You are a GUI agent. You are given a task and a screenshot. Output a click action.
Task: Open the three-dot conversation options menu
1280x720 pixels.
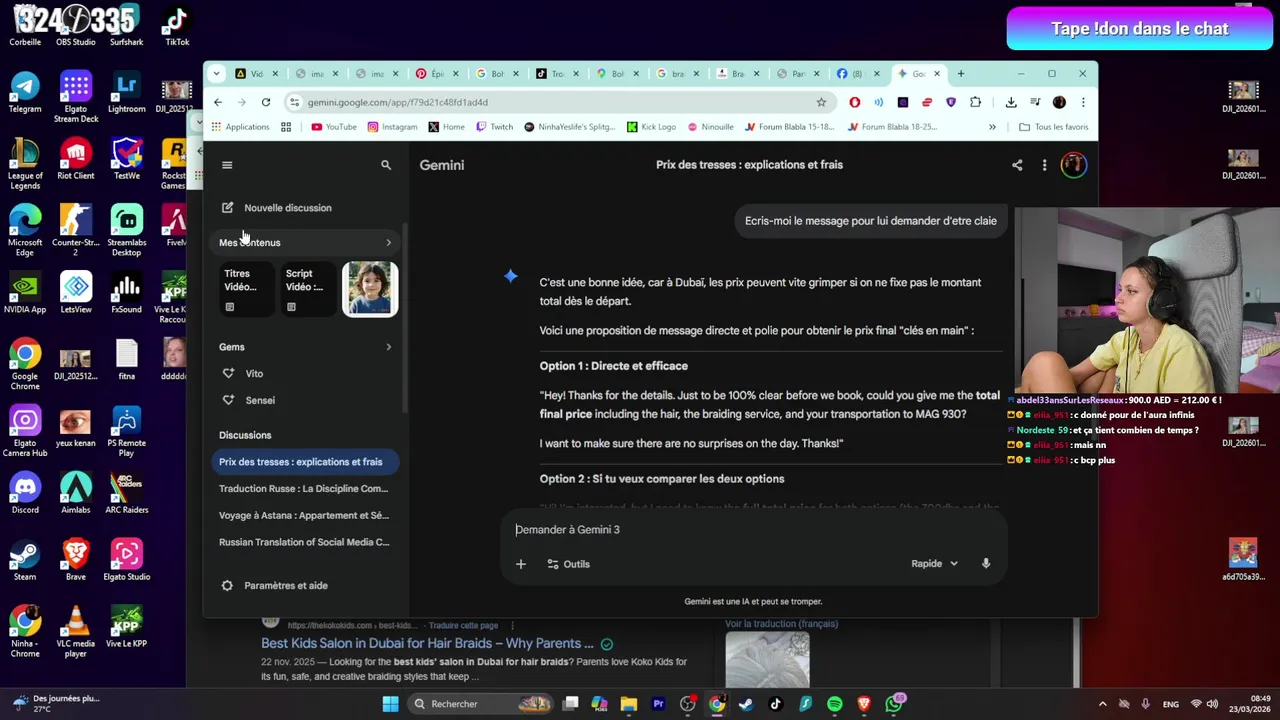(x=1044, y=165)
